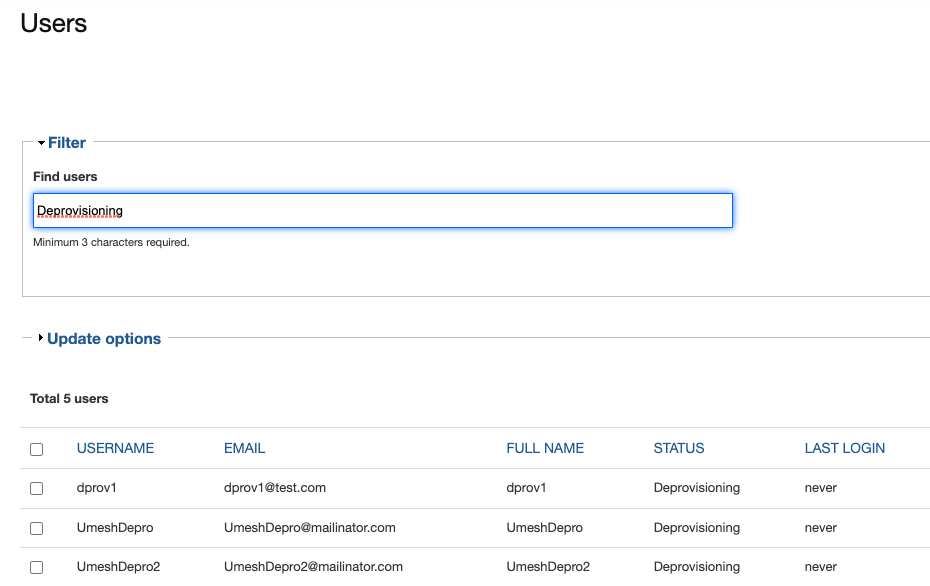Sort by LAST LOGIN column
Viewport: 930px width, 586px height.
pyautogui.click(x=844, y=448)
